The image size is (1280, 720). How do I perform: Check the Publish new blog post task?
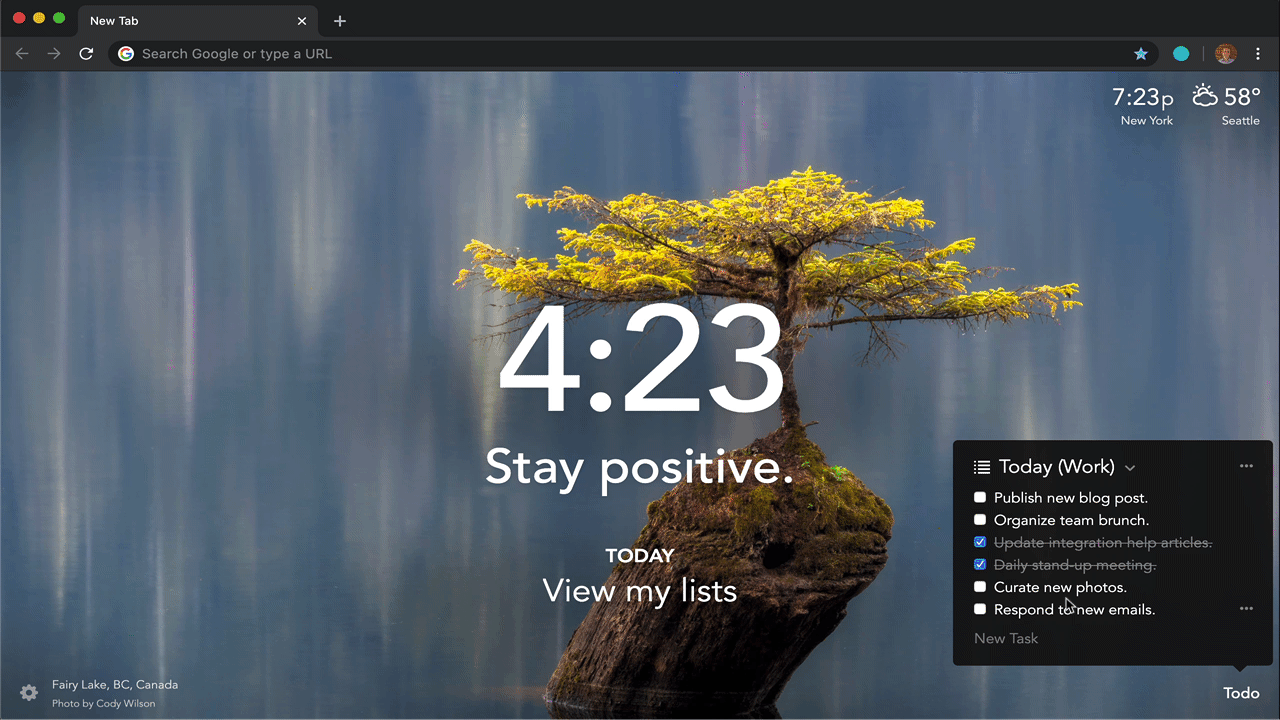(980, 497)
